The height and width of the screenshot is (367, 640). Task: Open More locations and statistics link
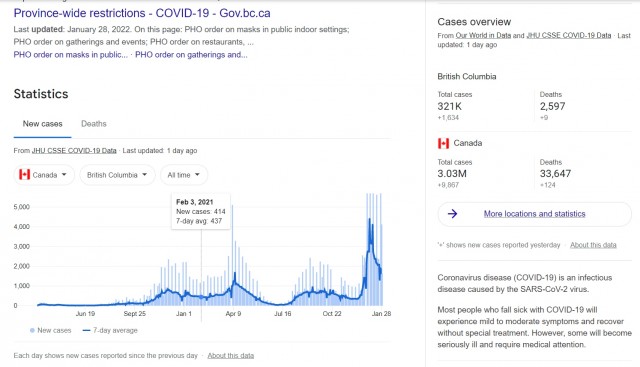(534, 214)
